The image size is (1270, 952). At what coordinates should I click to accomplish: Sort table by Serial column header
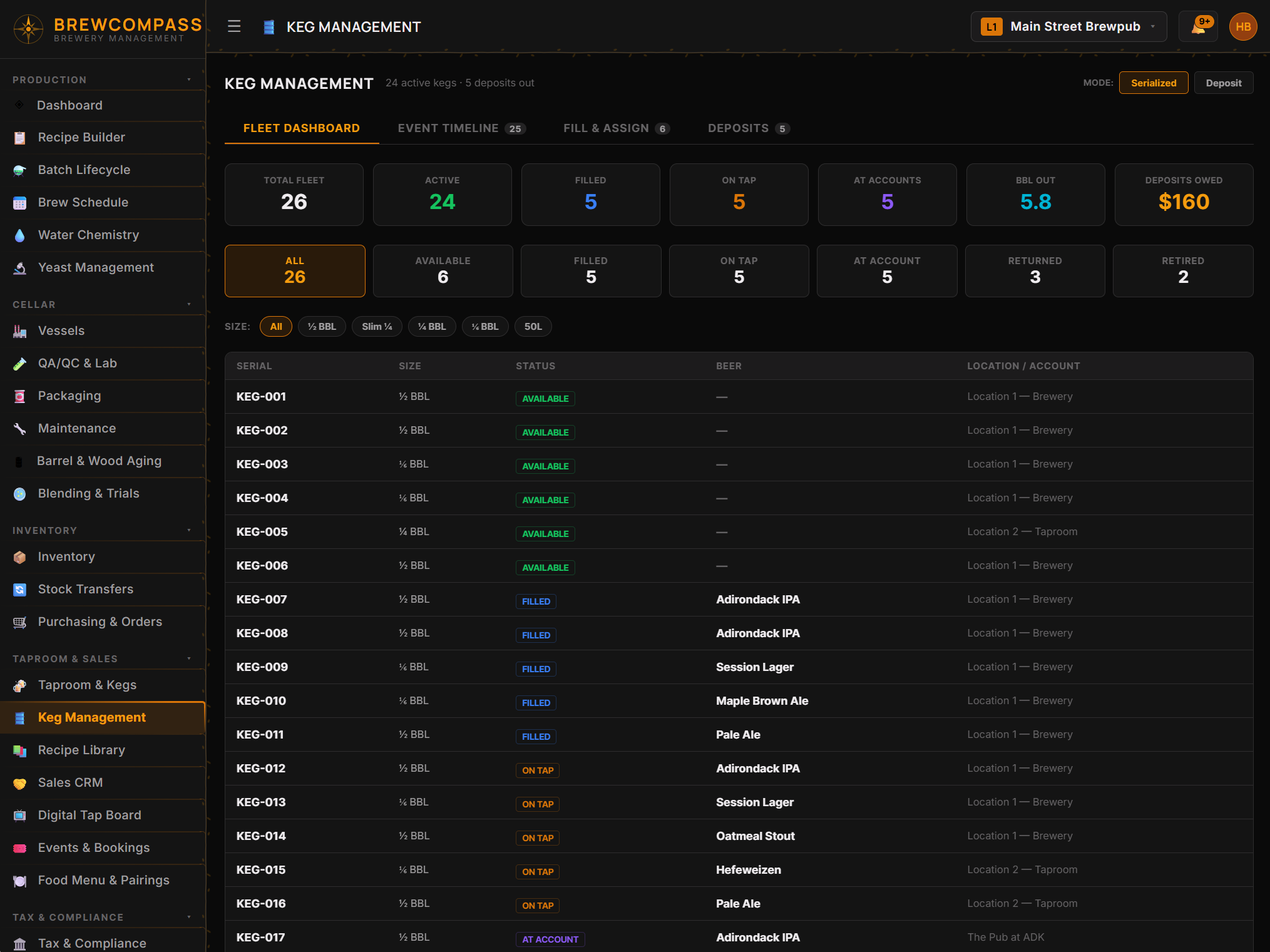point(254,366)
